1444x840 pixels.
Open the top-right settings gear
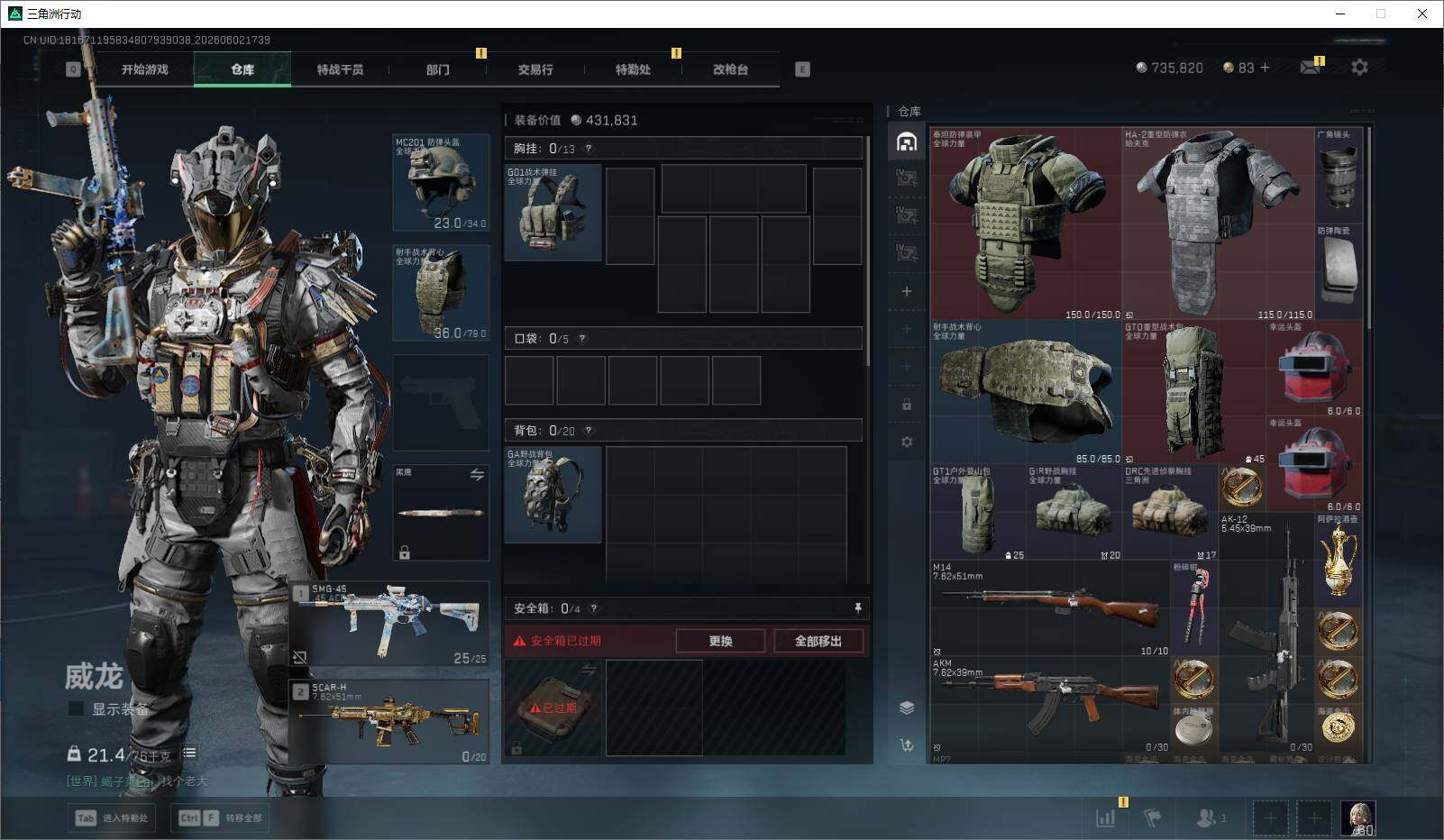click(x=1359, y=68)
